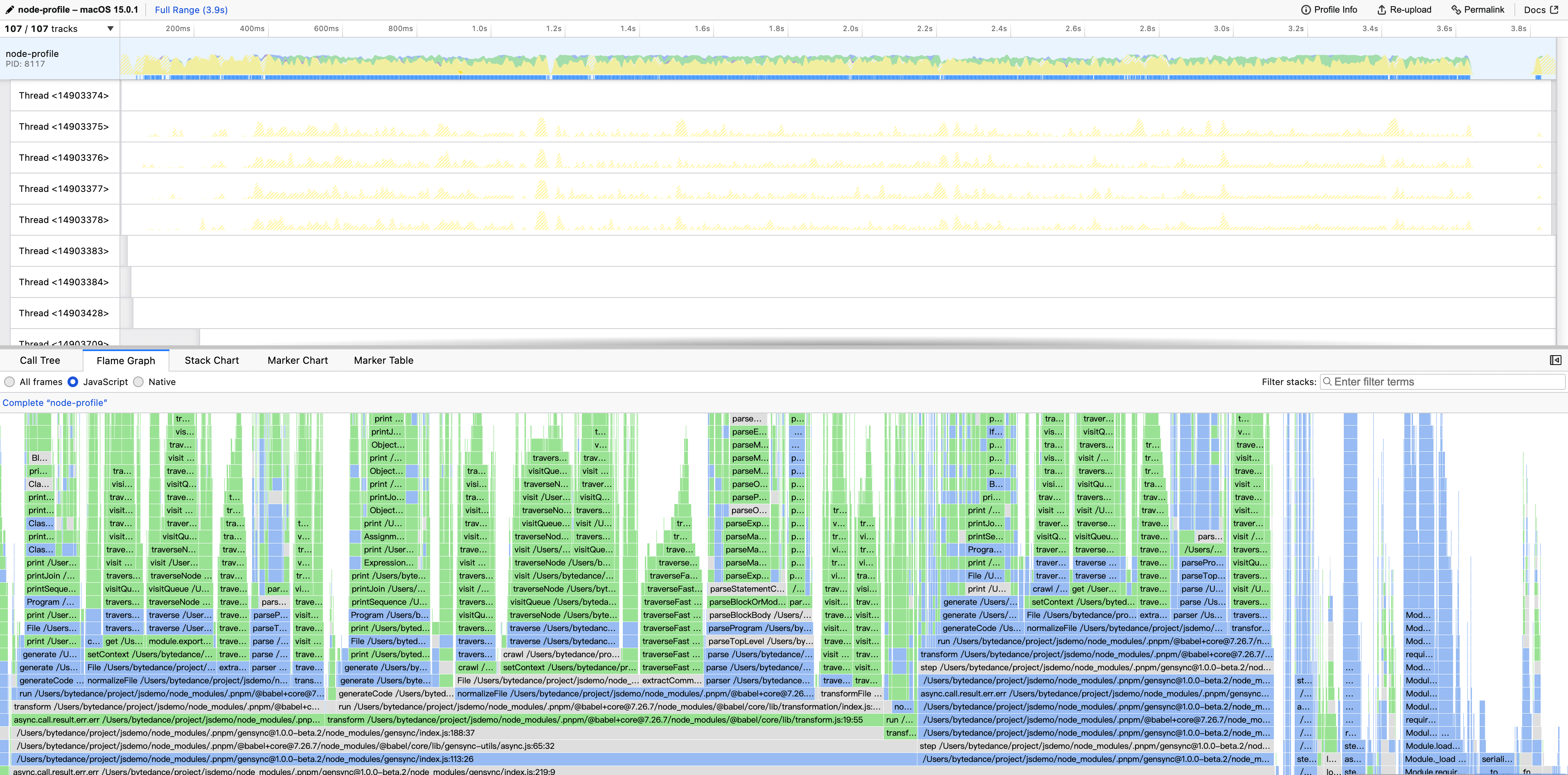Click the transform.js:19:55 flame graph frame
This screenshot has width=1568, height=775.
[604, 720]
